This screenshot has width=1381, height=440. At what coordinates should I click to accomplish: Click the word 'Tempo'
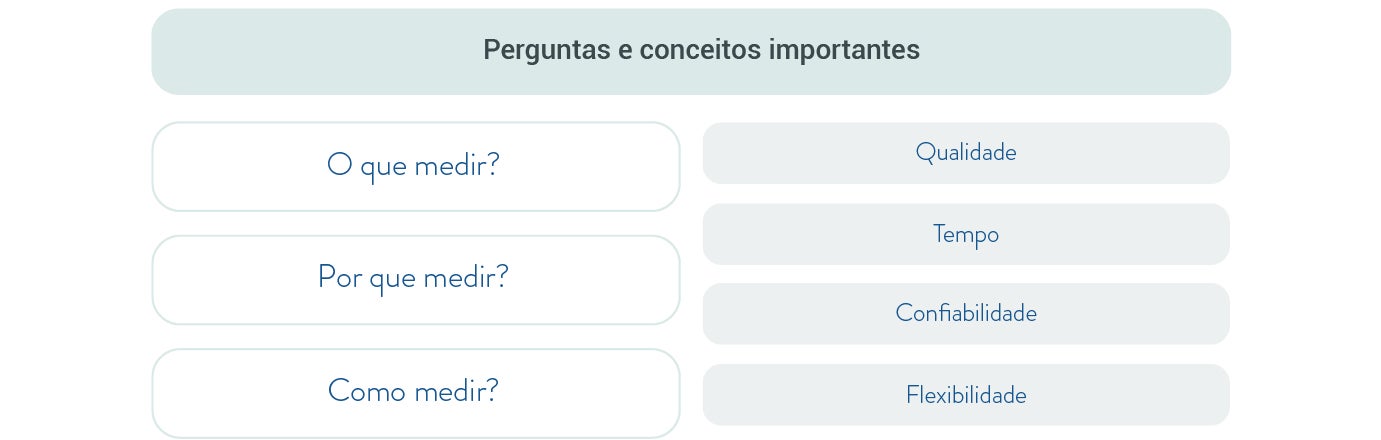[x=966, y=234]
